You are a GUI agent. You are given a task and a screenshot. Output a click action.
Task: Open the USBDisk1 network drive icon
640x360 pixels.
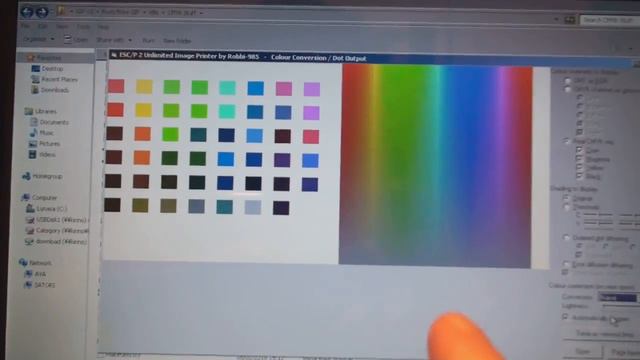pyautogui.click(x=30, y=220)
